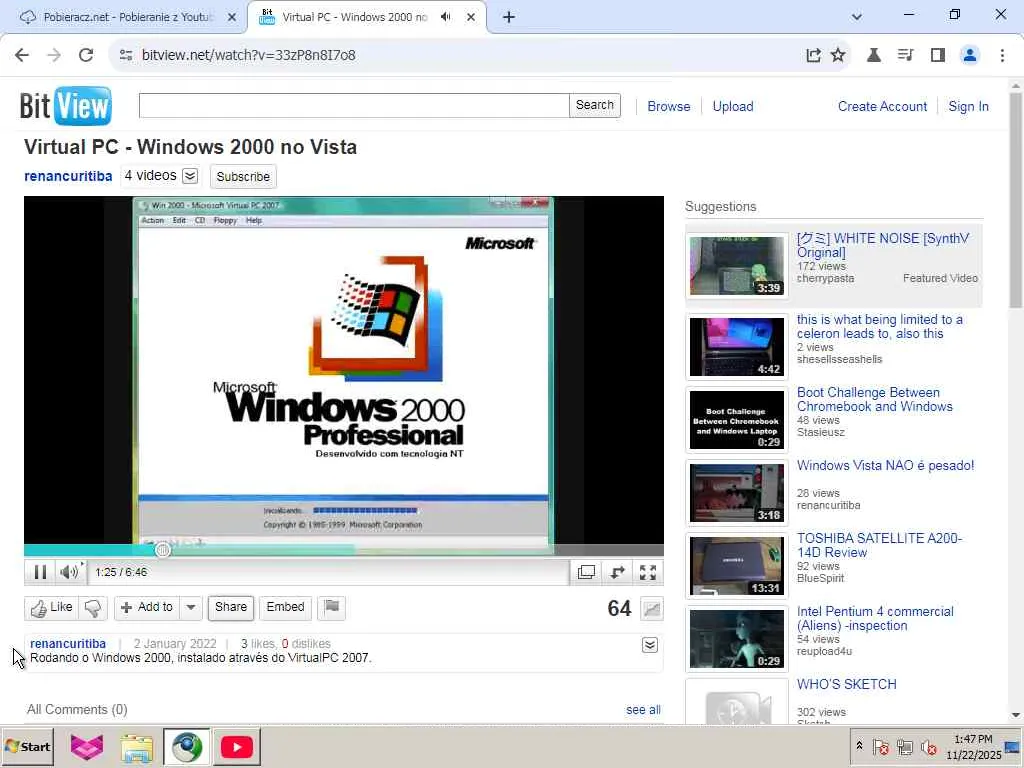Reload the current page
This screenshot has width=1024, height=768.
86,55
